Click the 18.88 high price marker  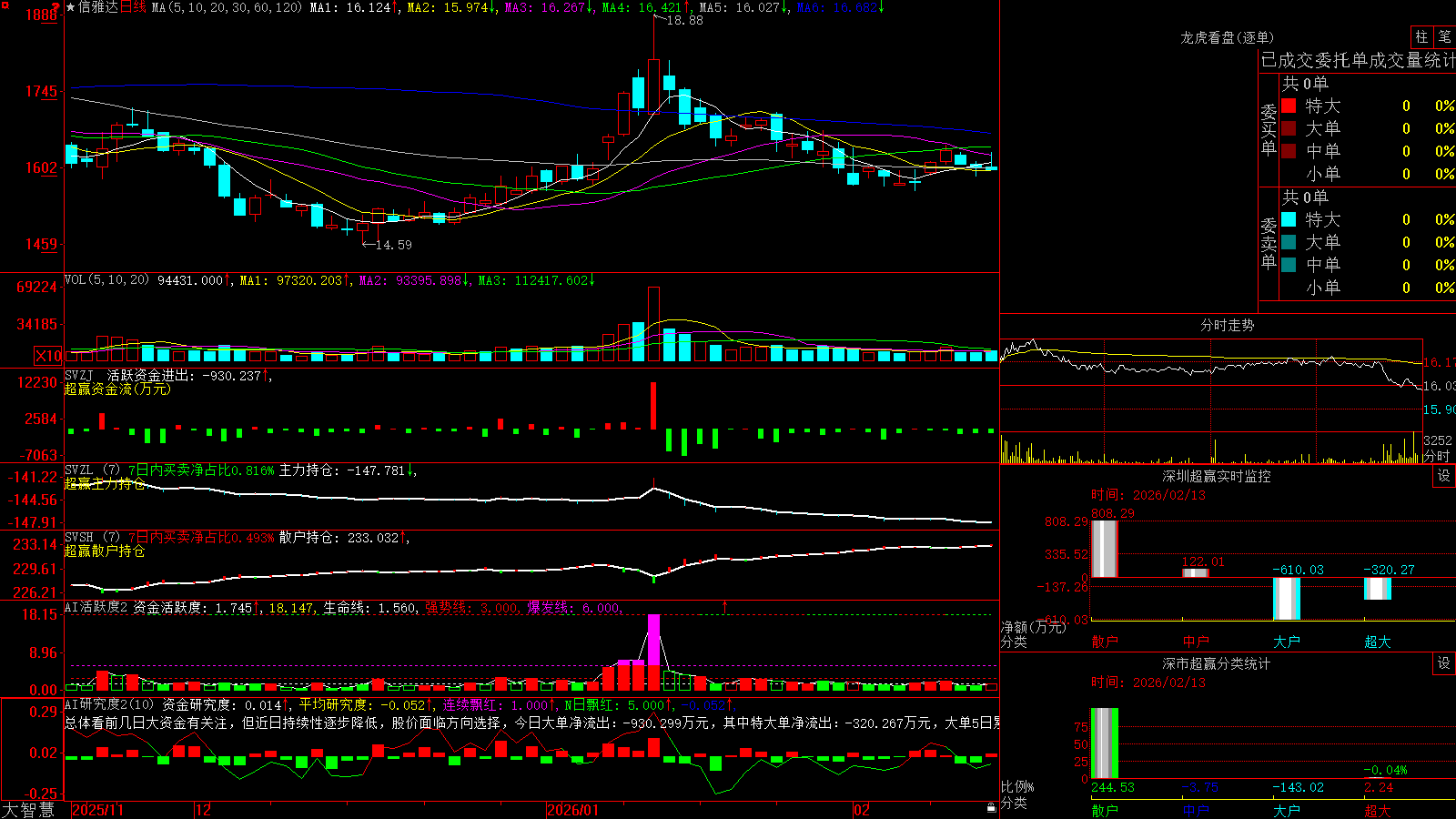pyautogui.click(x=684, y=20)
